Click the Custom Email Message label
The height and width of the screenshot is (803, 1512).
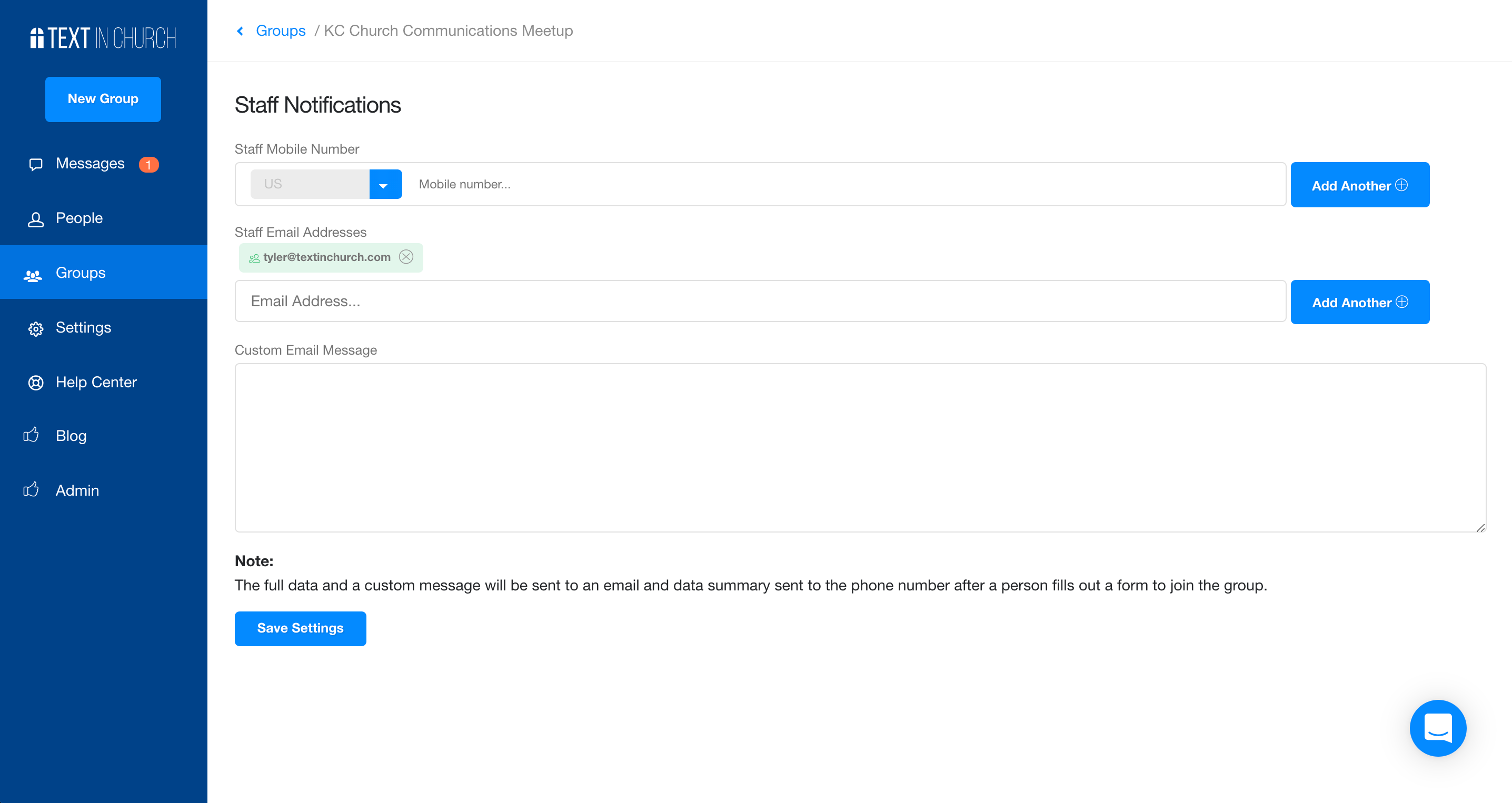tap(306, 350)
